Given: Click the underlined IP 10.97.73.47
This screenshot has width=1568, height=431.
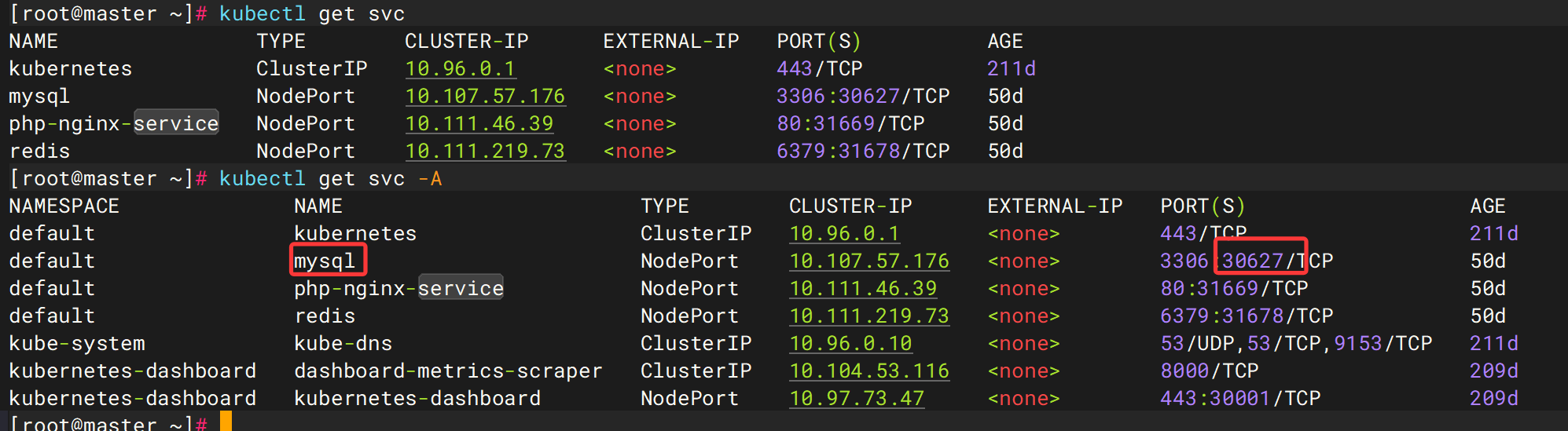Looking at the screenshot, I should point(857,398).
